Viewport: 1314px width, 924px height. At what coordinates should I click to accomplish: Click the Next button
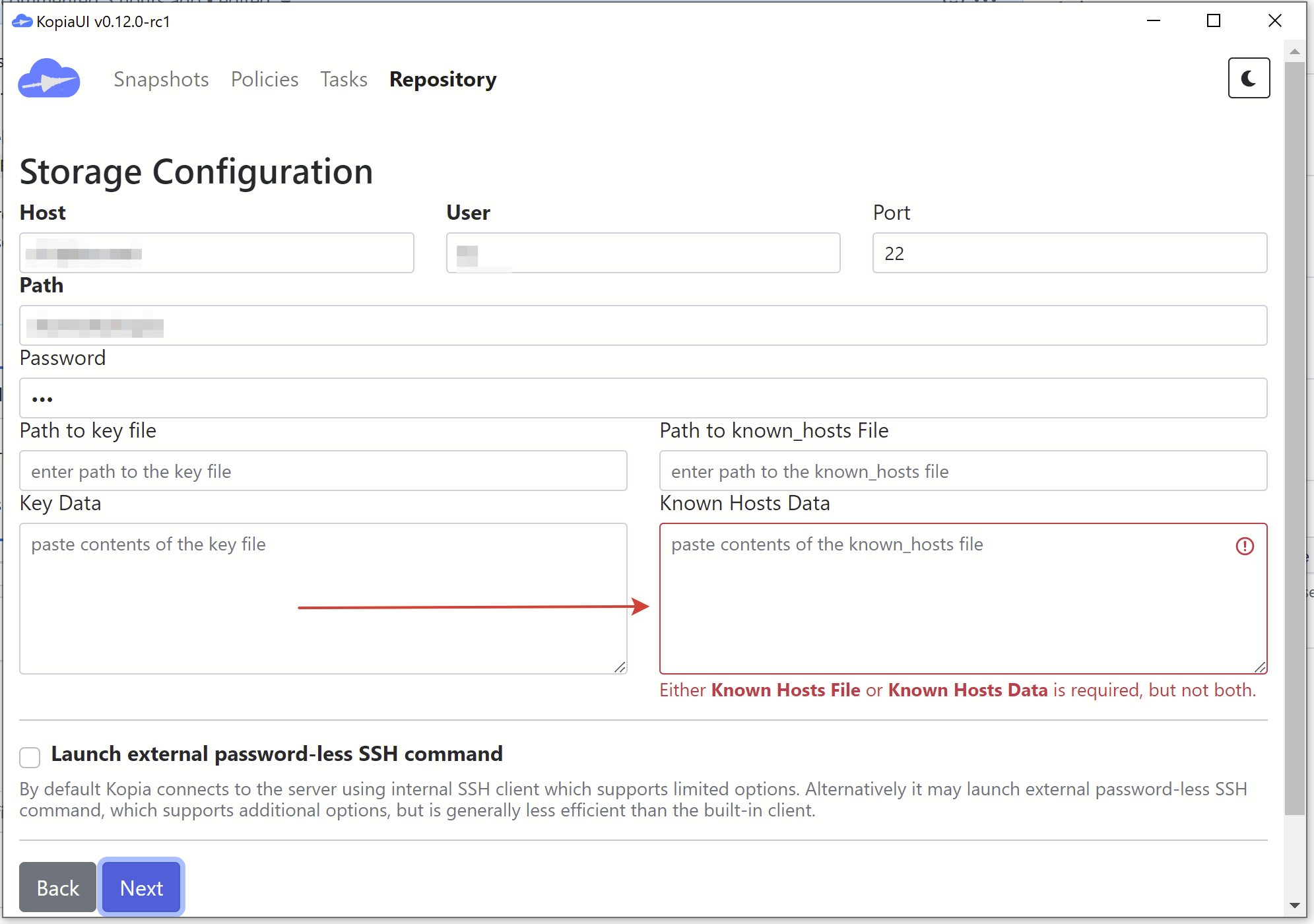point(141,887)
